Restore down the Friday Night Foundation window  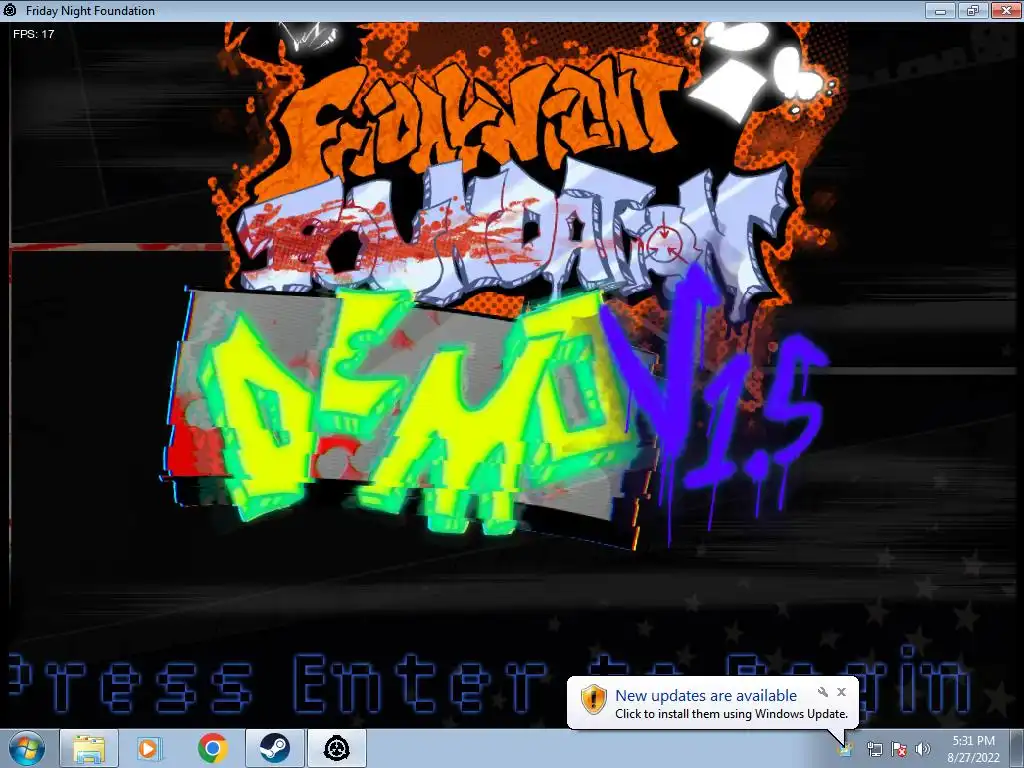tap(972, 10)
